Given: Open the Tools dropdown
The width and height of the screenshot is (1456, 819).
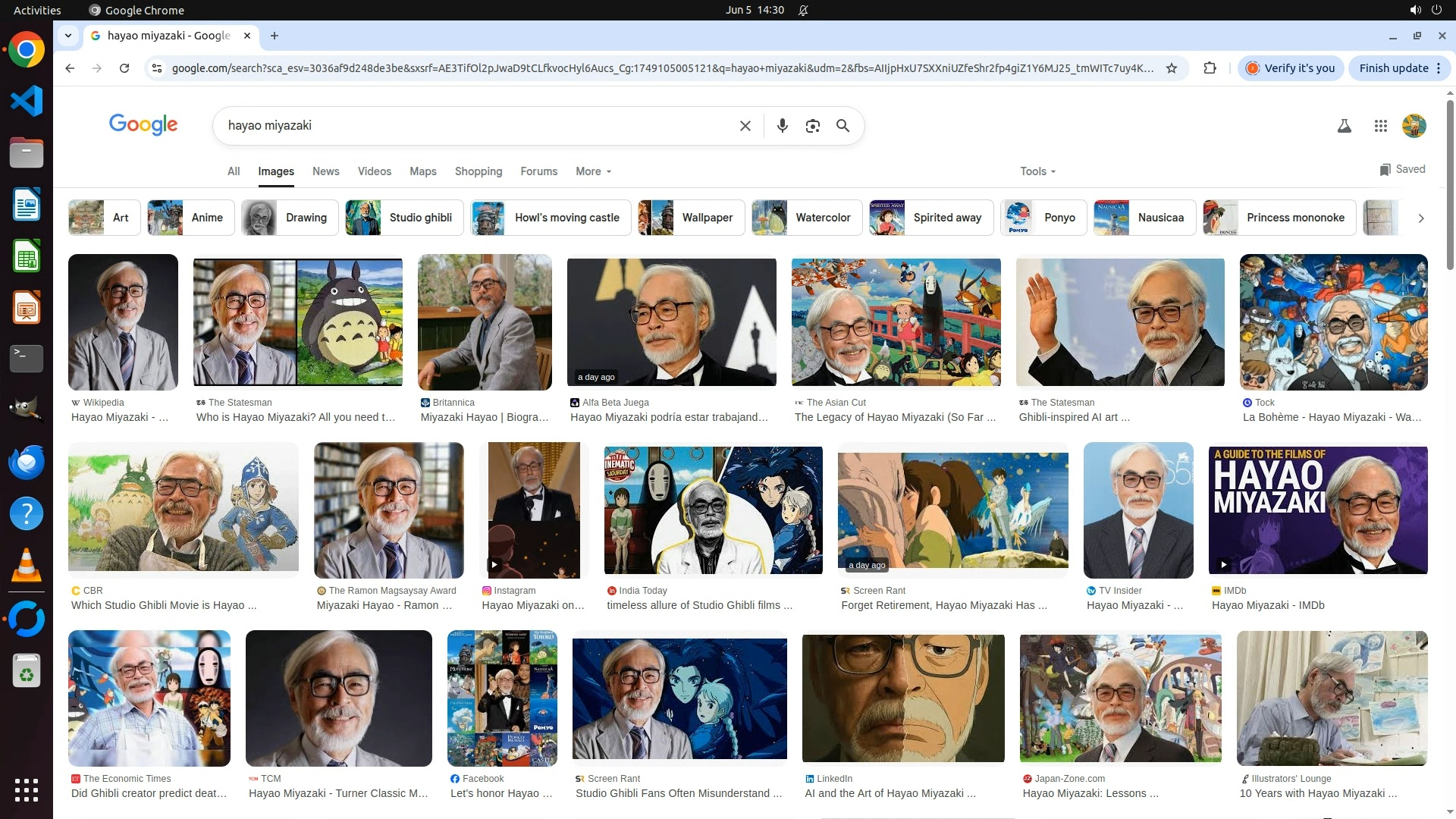Looking at the screenshot, I should pyautogui.click(x=1037, y=171).
